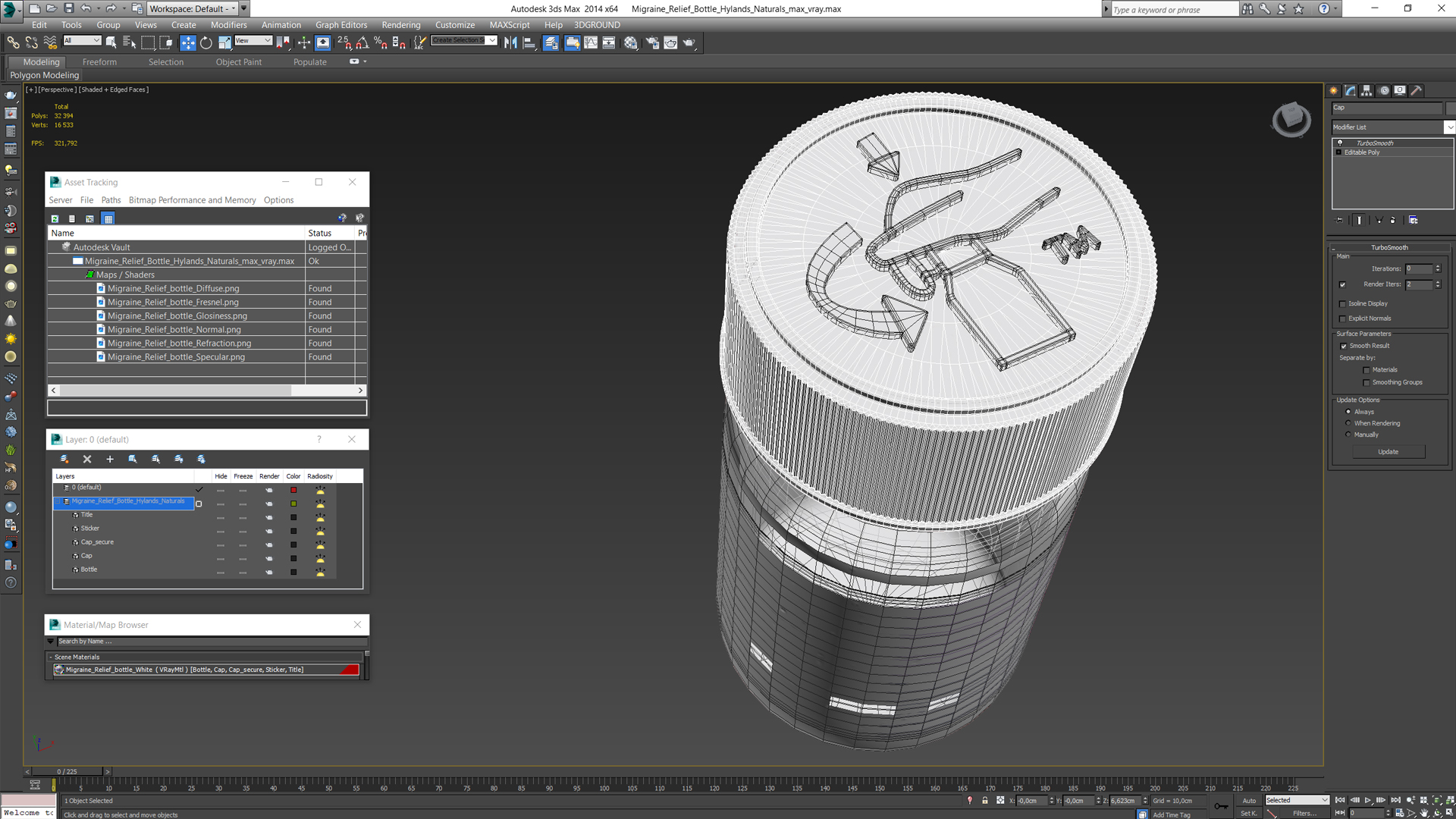
Task: Click the render teapot icon
Action: (x=689, y=42)
